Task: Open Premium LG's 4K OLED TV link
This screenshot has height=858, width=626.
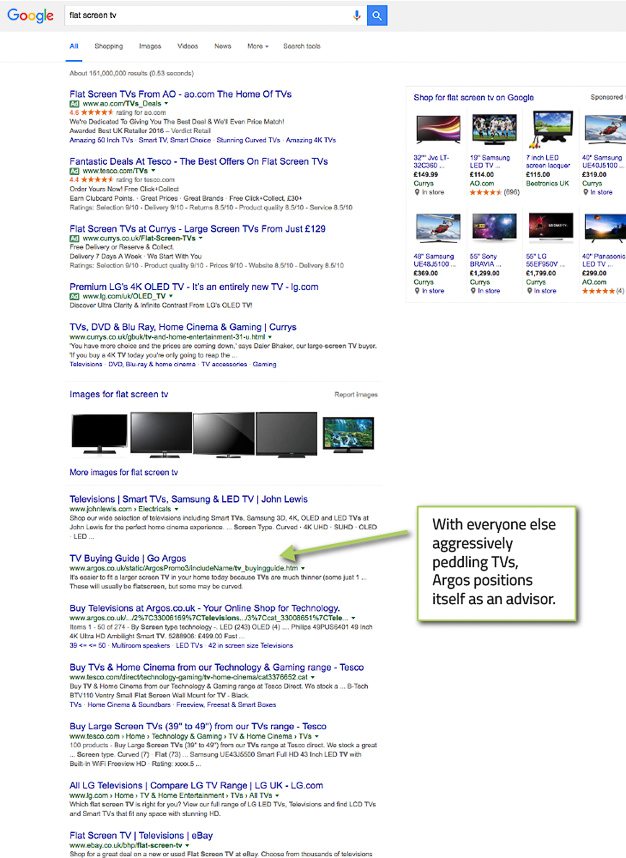Action: click(194, 287)
